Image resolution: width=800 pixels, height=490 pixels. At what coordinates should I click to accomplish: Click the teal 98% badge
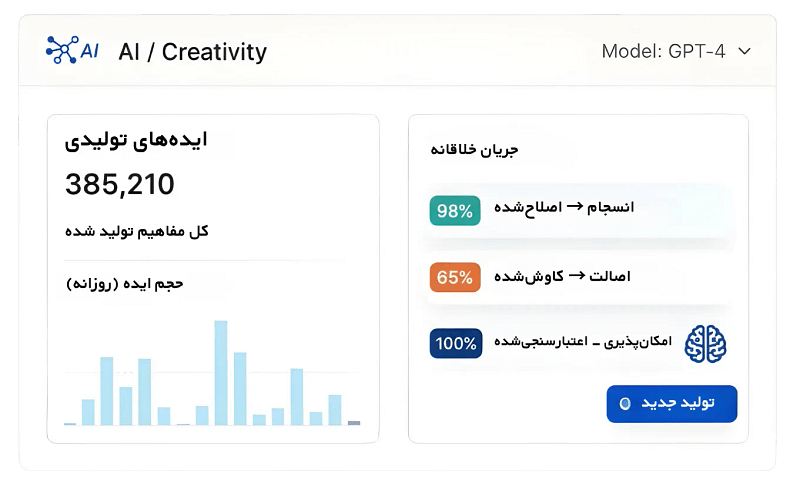point(454,210)
